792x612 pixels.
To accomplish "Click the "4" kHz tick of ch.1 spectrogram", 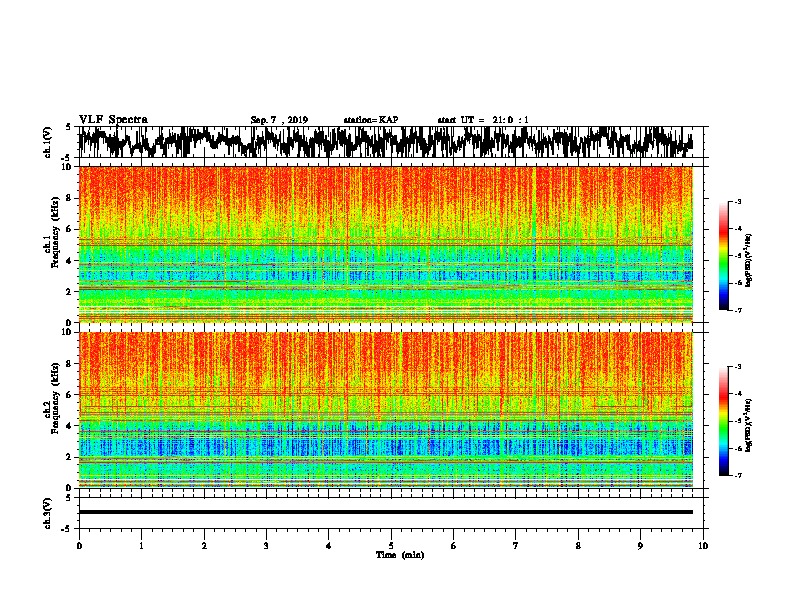I will tap(70, 261).
